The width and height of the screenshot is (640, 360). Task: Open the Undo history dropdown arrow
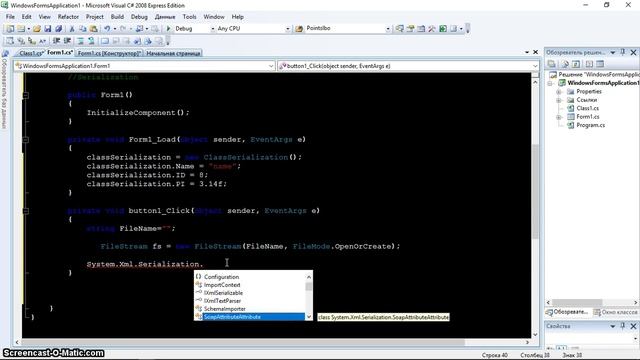(x=115, y=29)
